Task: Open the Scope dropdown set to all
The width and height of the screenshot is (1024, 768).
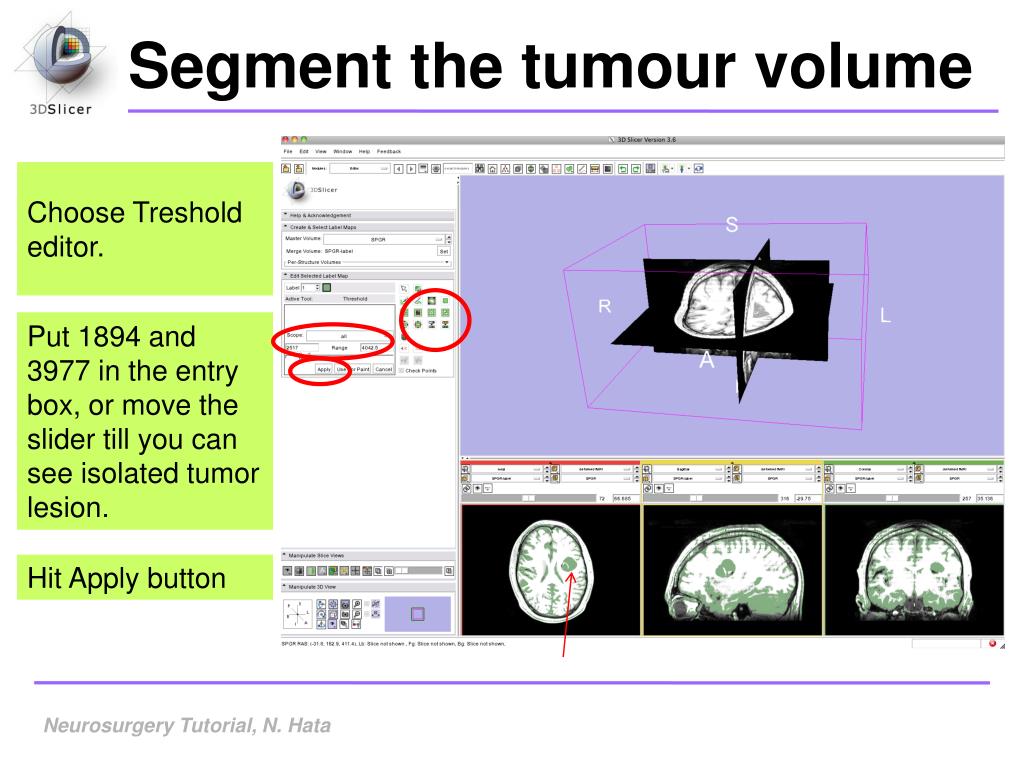Action: pyautogui.click(x=347, y=336)
